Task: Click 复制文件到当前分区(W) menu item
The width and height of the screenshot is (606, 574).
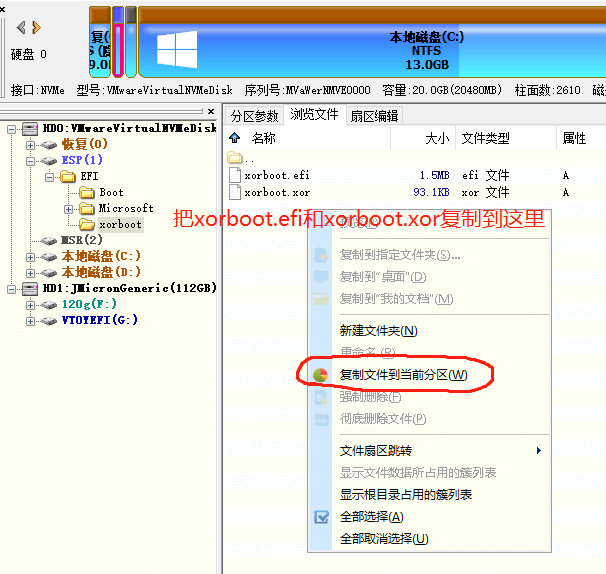Action: click(403, 375)
